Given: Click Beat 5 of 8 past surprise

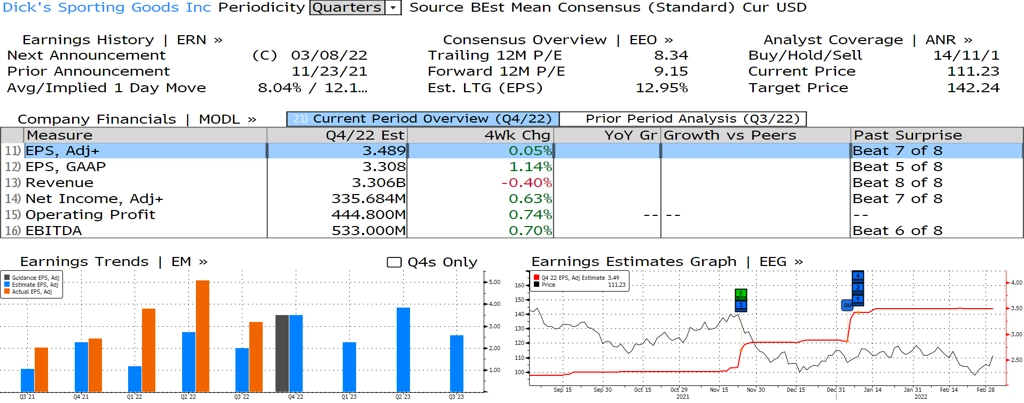Looking at the screenshot, I should point(898,167).
